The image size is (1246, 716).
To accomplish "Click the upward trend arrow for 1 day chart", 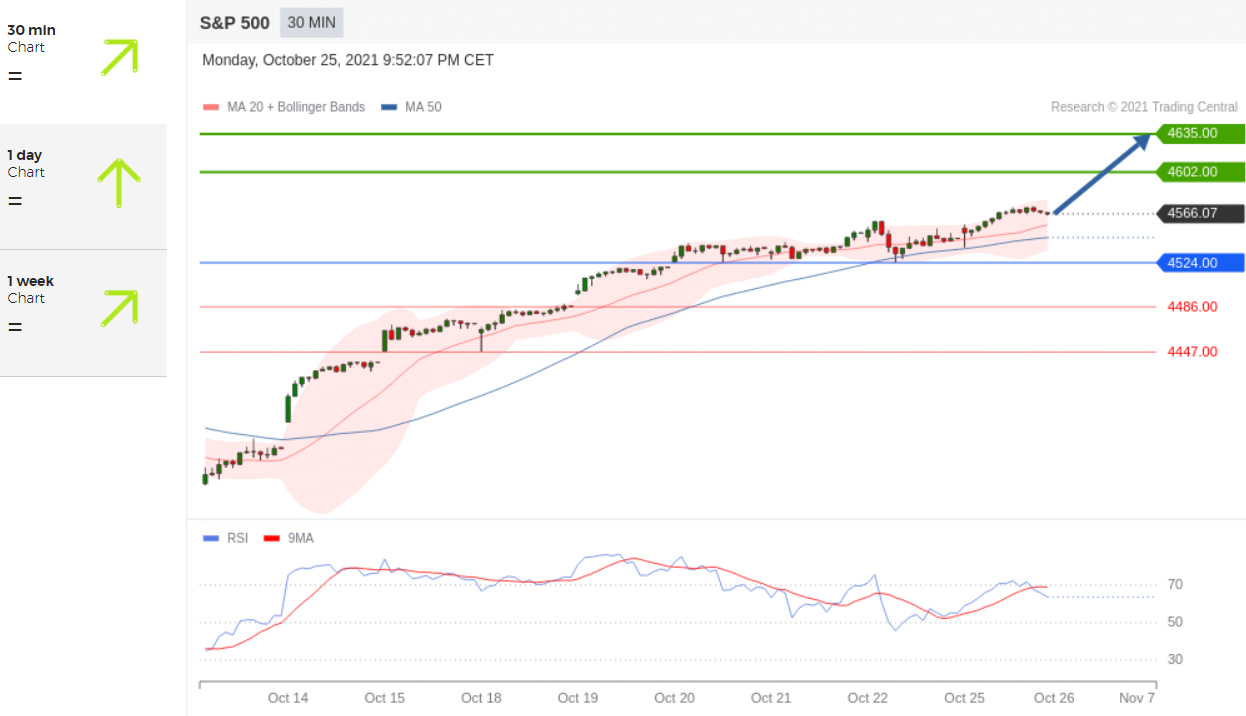I will 119,183.
